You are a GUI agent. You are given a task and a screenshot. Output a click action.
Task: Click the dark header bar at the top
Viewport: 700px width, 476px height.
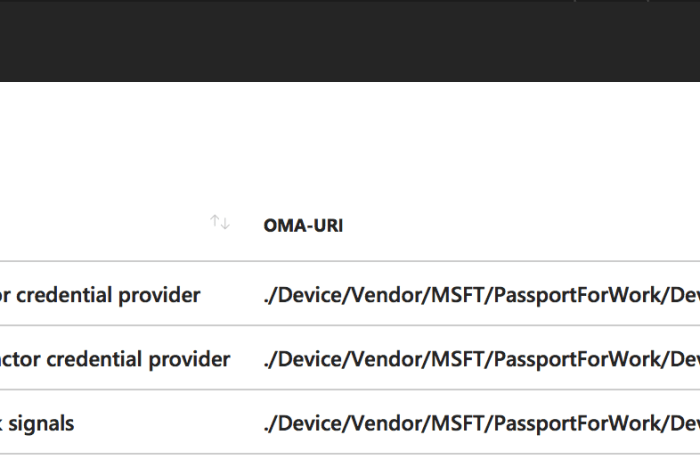coord(350,40)
